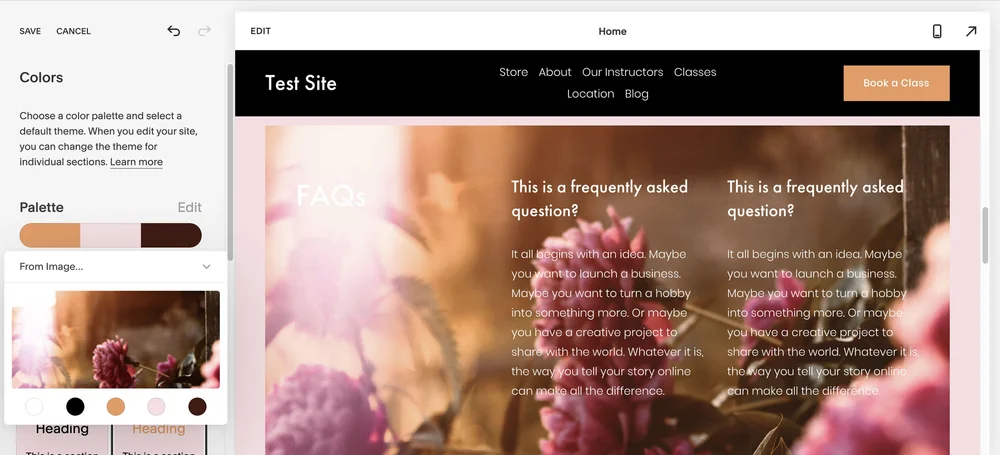The width and height of the screenshot is (1000, 455).
Task: Save the color changes
Action: click(30, 31)
